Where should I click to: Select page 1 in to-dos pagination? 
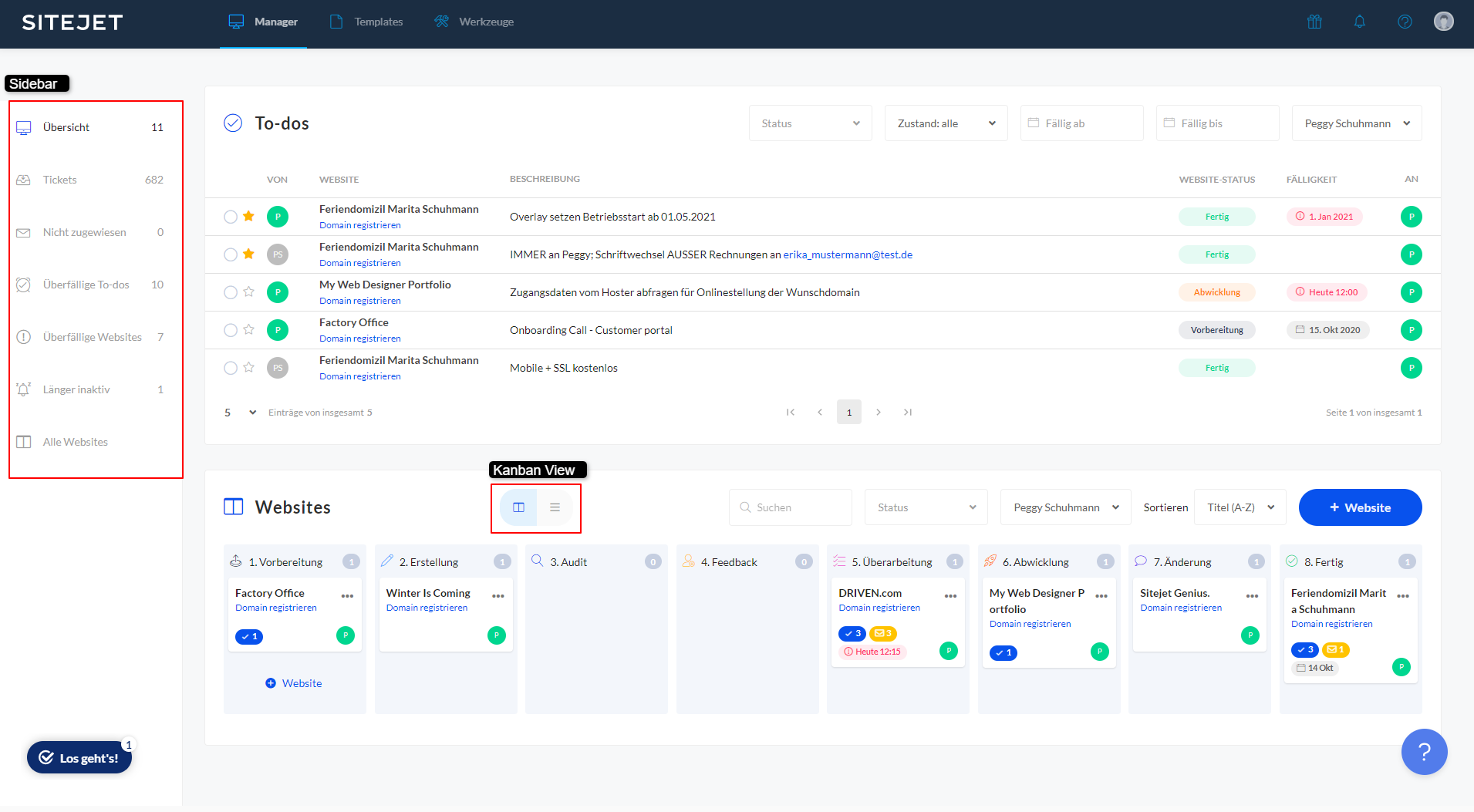pos(849,413)
